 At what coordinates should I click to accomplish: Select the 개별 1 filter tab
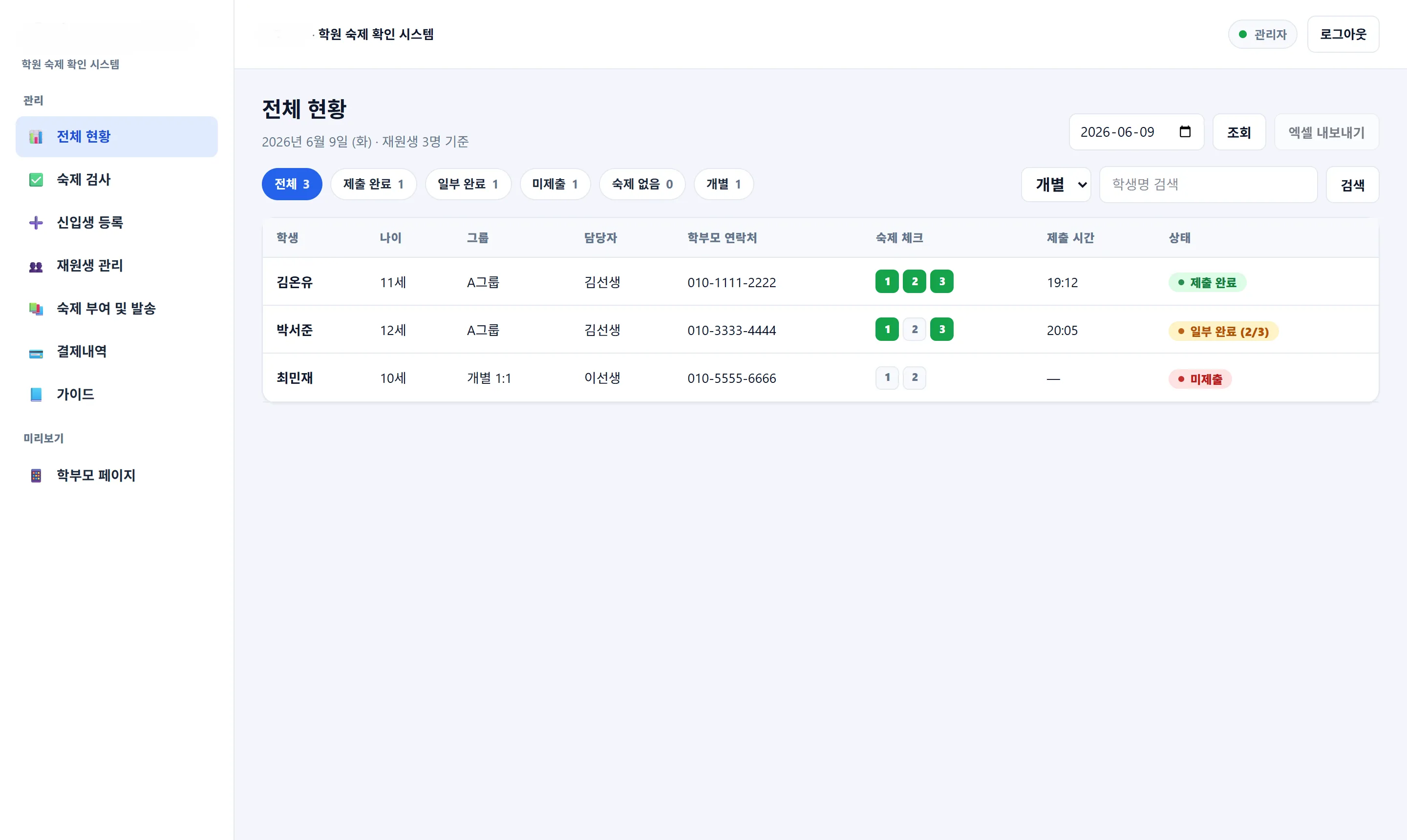click(x=724, y=184)
